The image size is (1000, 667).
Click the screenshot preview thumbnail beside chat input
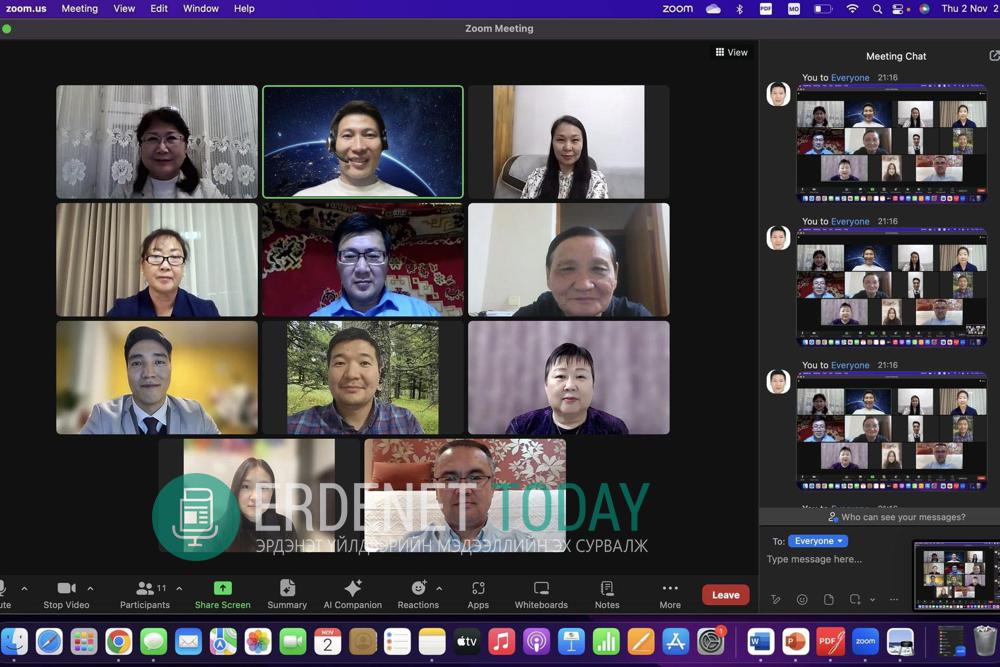pyautogui.click(x=956, y=576)
